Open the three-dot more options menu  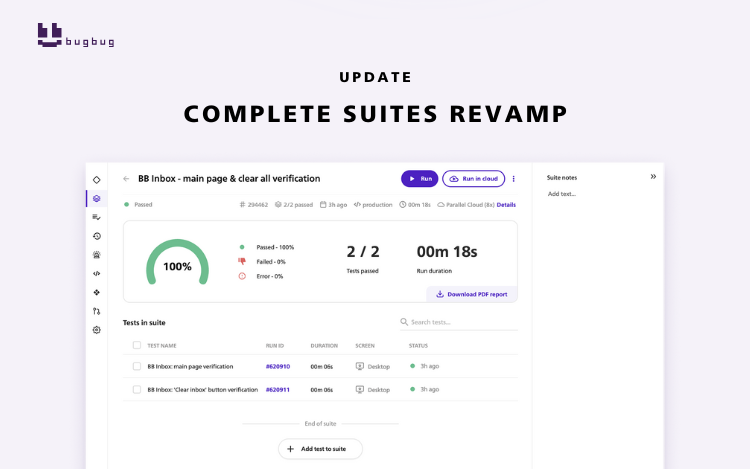pyautogui.click(x=514, y=179)
